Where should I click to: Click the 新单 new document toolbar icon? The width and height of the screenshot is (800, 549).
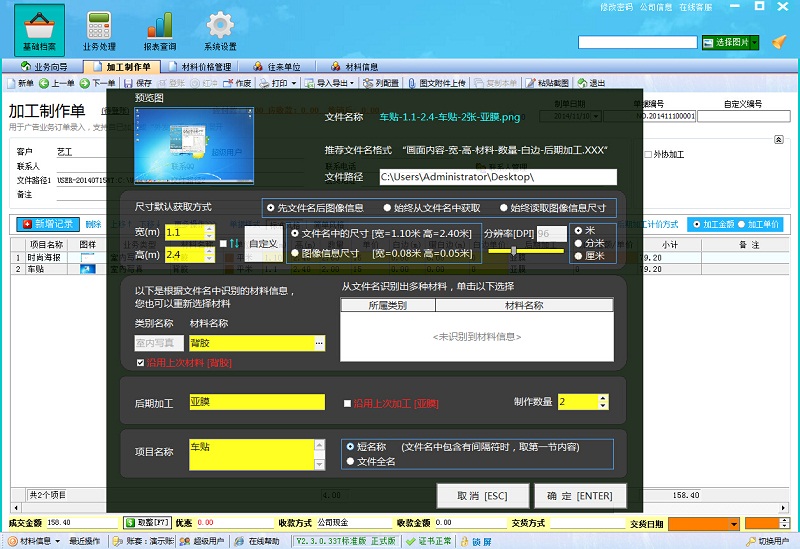tap(20, 83)
